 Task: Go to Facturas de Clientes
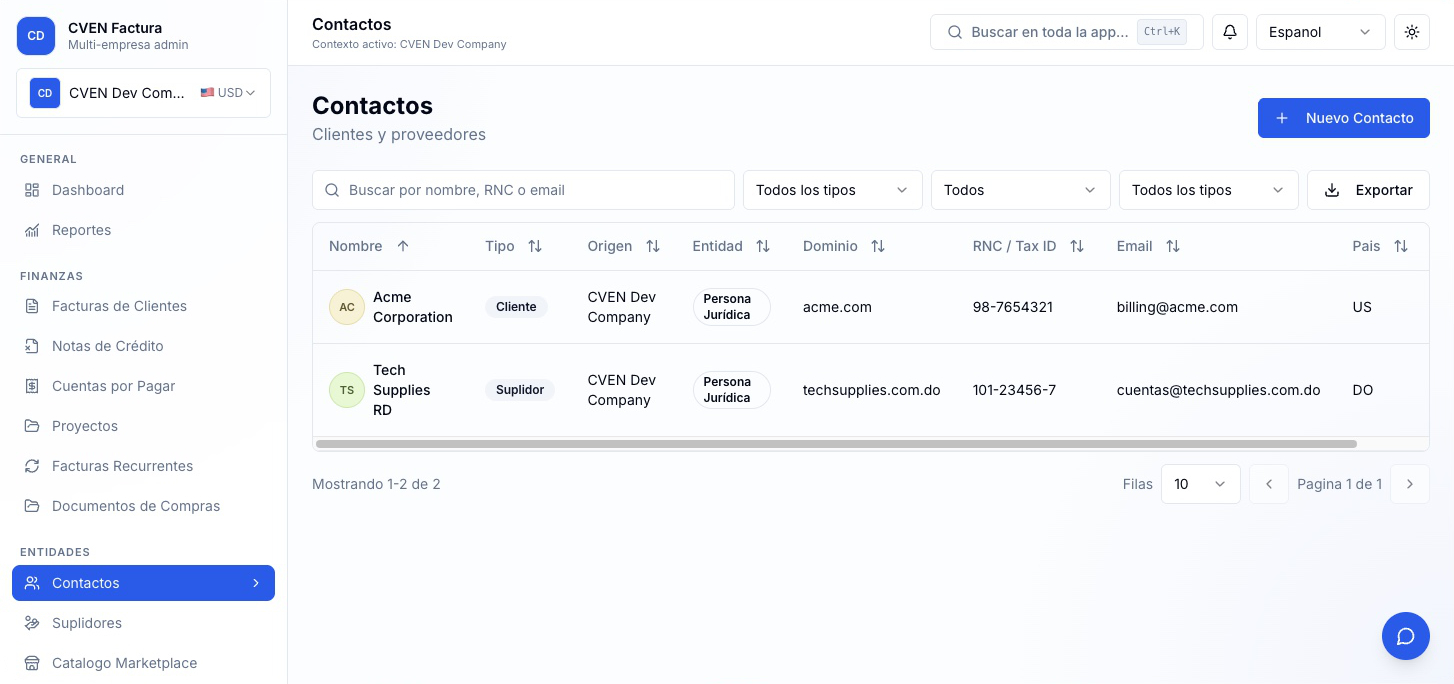point(119,306)
